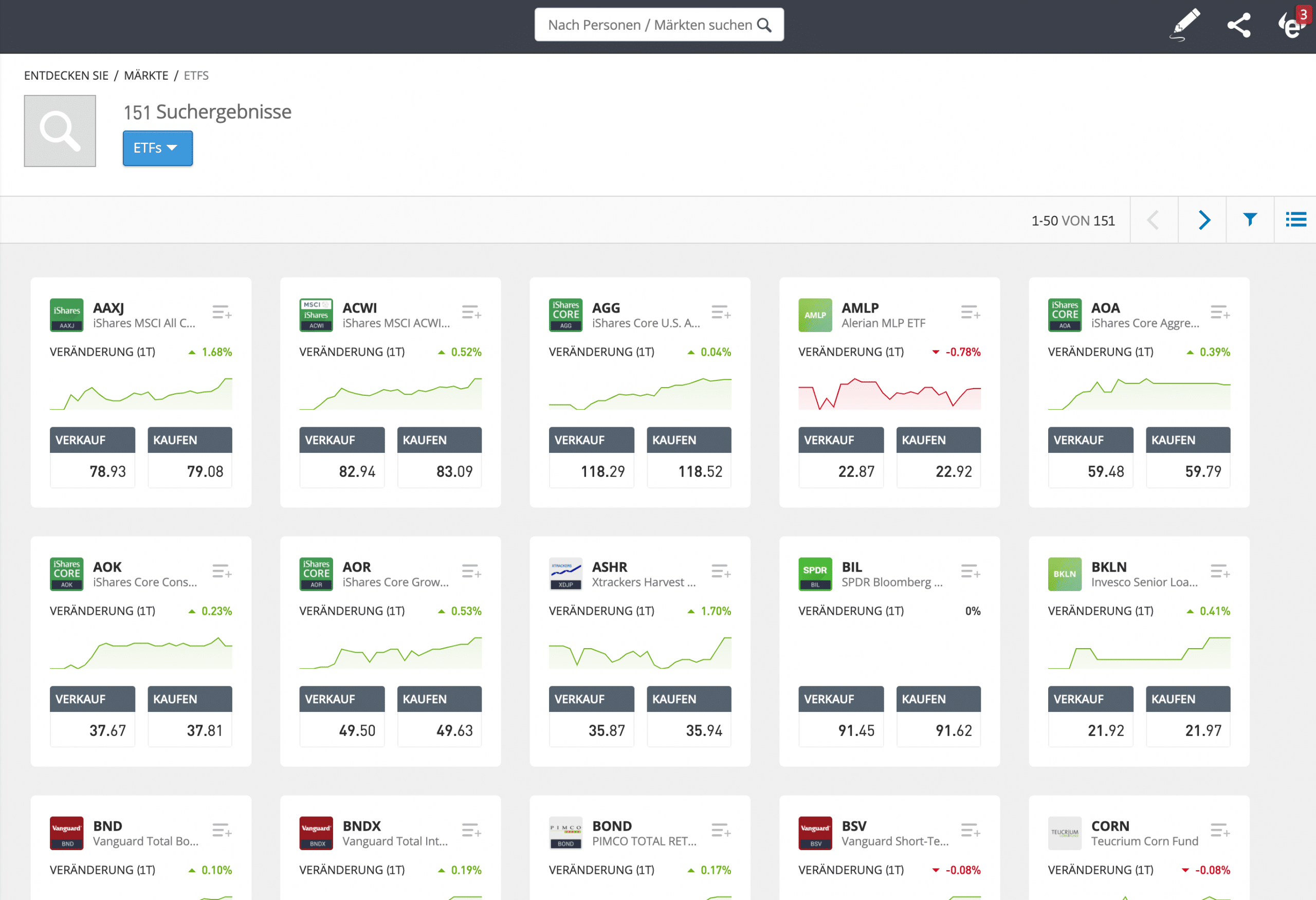The width and height of the screenshot is (1316, 900).
Task: Open AMLP red price chart
Action: pos(890,393)
